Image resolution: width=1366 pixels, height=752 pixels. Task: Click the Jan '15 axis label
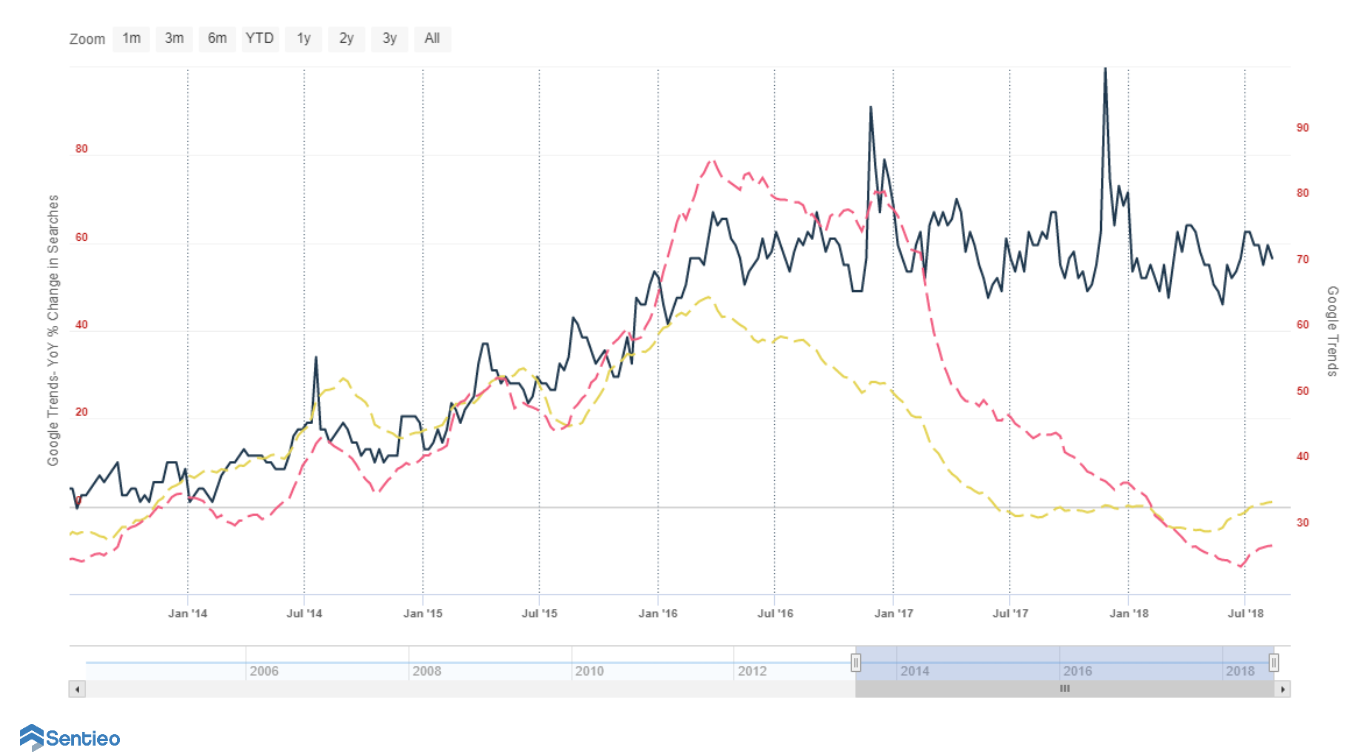tap(423, 612)
